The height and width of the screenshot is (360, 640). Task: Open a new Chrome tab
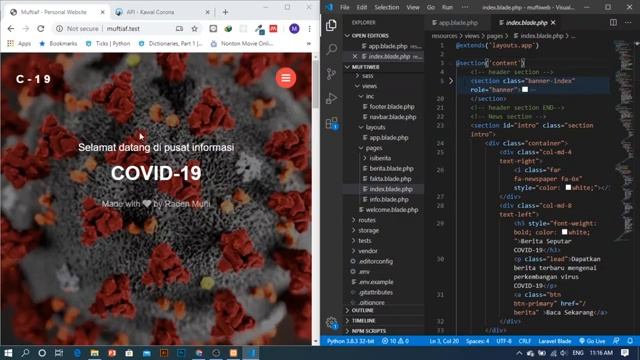(x=225, y=12)
